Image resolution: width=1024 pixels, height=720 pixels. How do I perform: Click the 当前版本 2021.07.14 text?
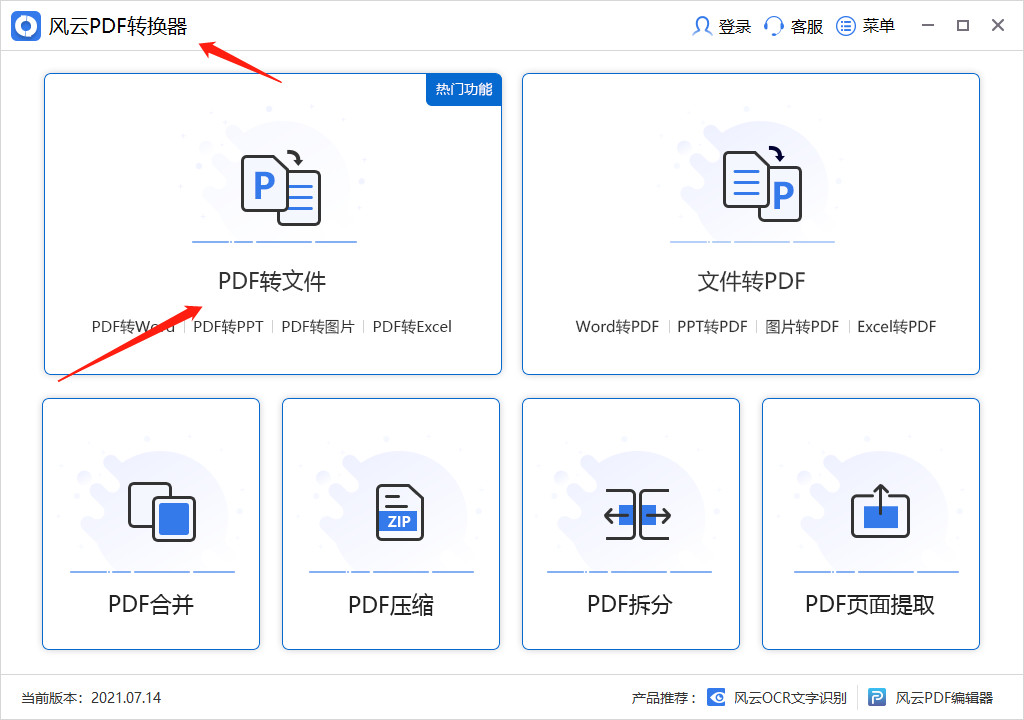coord(91,698)
